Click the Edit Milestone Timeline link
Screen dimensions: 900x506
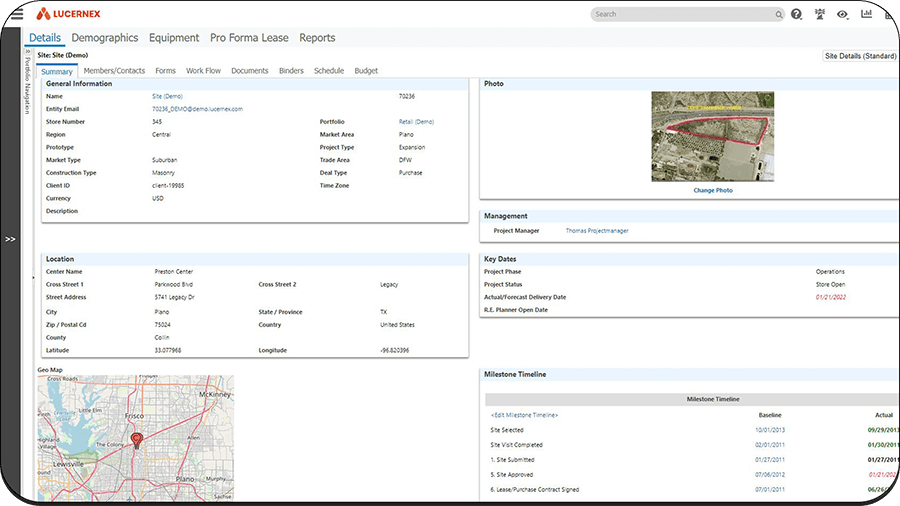(524, 414)
